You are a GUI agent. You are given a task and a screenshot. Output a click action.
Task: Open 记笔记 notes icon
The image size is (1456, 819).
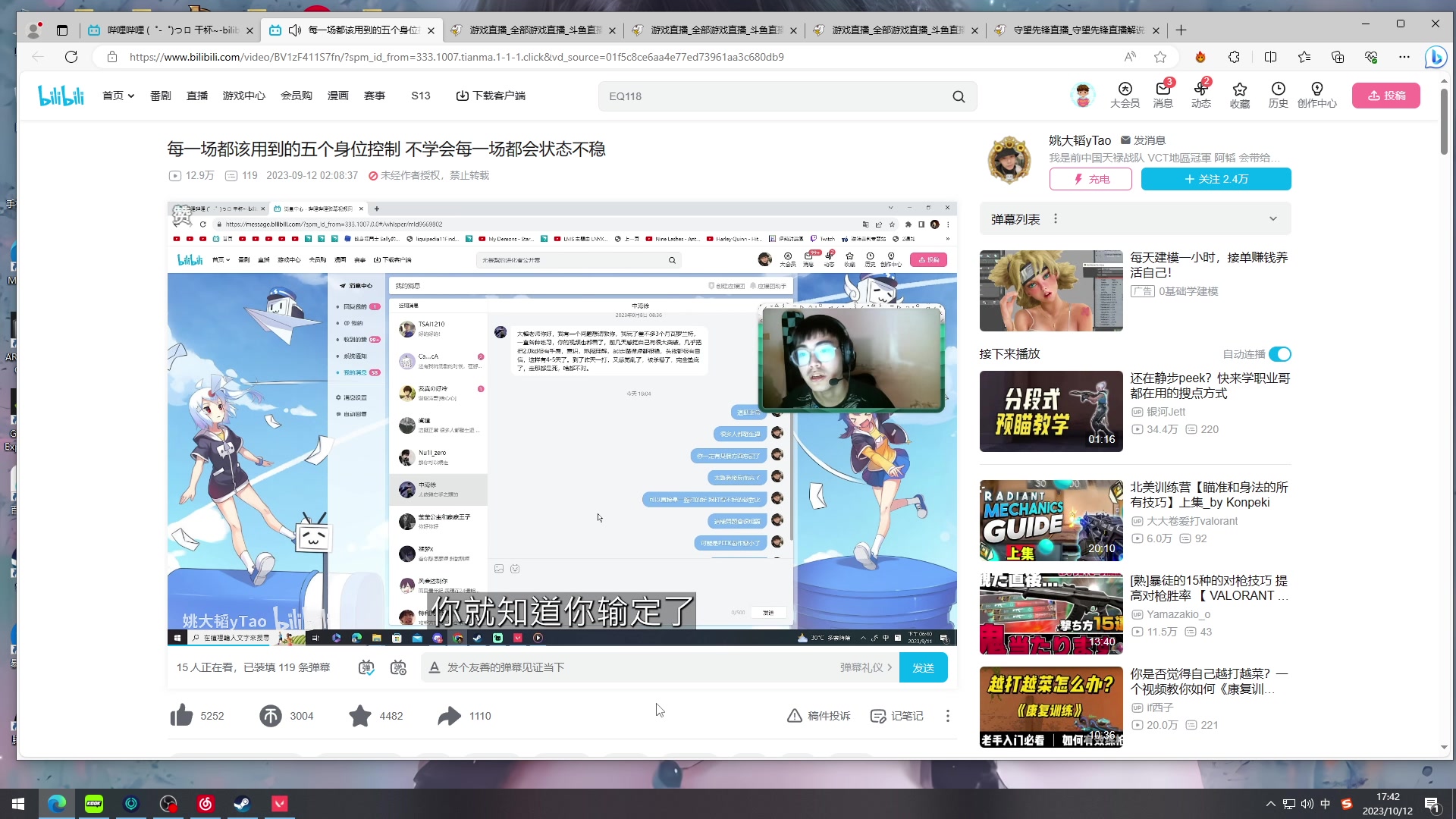(896, 716)
